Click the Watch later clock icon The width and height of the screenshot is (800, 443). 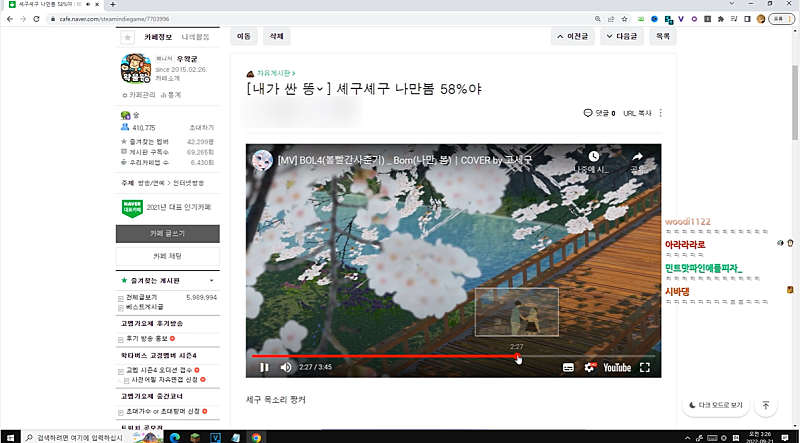click(x=593, y=156)
